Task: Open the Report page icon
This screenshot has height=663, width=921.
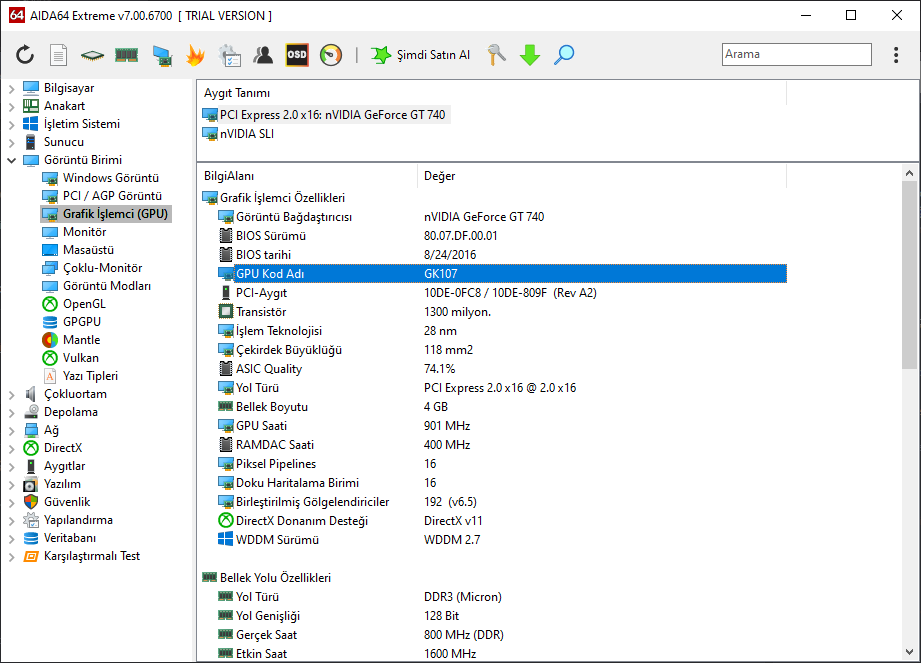Action: 58,55
